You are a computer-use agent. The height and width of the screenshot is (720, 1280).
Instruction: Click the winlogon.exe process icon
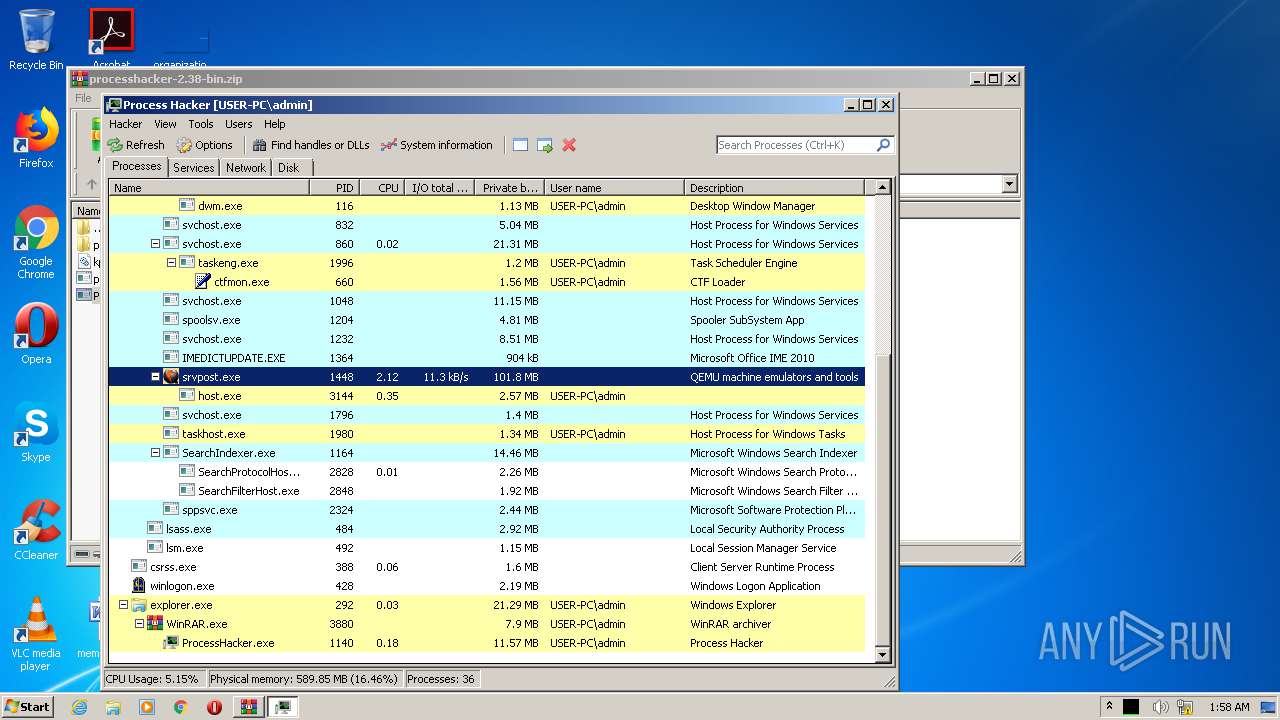(139, 586)
